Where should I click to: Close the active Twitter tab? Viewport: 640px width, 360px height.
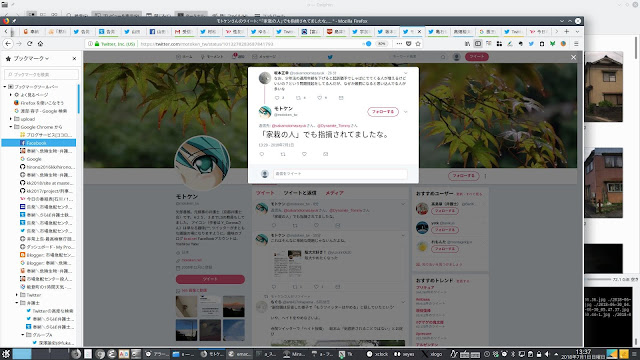pos(419,31)
